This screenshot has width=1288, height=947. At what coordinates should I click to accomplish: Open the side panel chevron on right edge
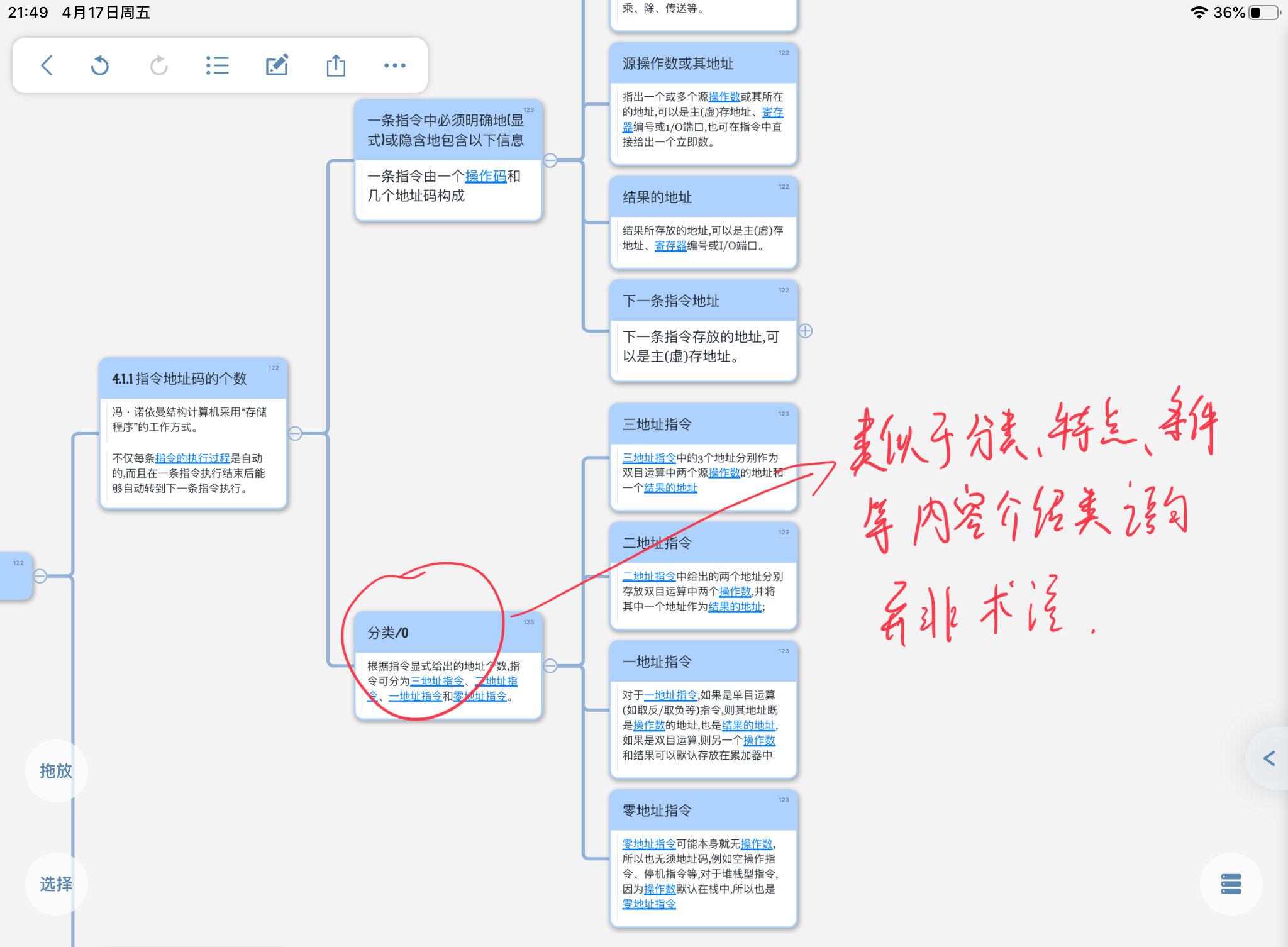click(1269, 758)
